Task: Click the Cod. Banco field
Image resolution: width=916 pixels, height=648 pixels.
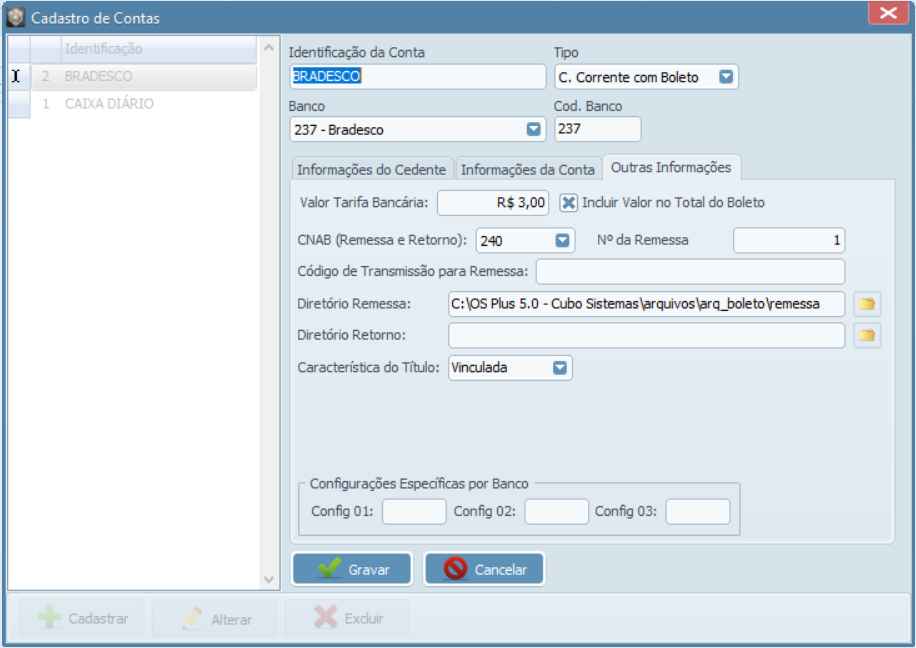Action: click(x=598, y=129)
